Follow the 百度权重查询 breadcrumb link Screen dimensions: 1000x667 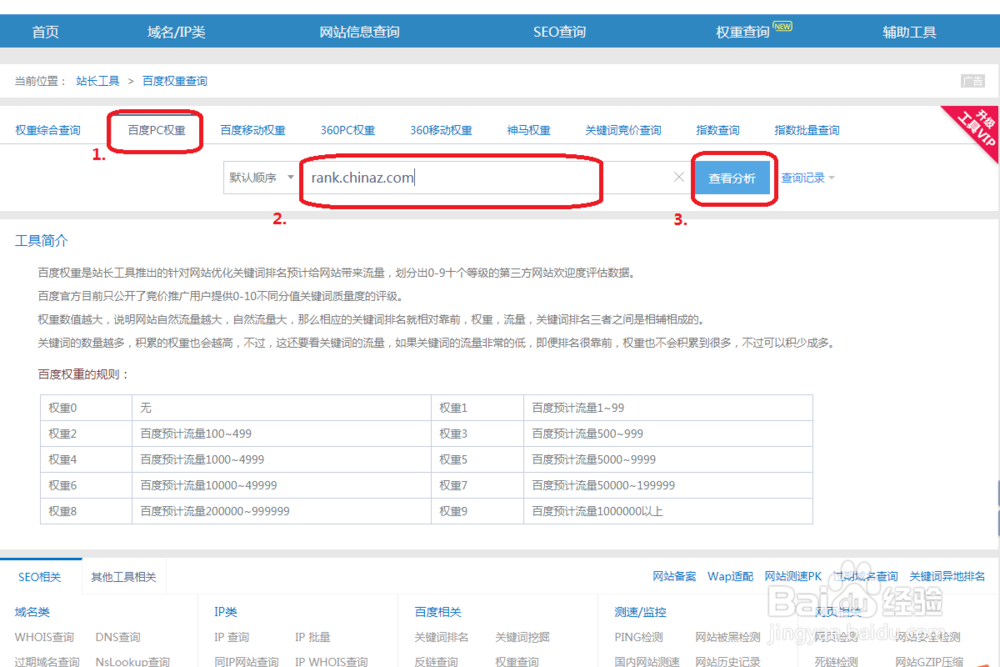[174, 81]
